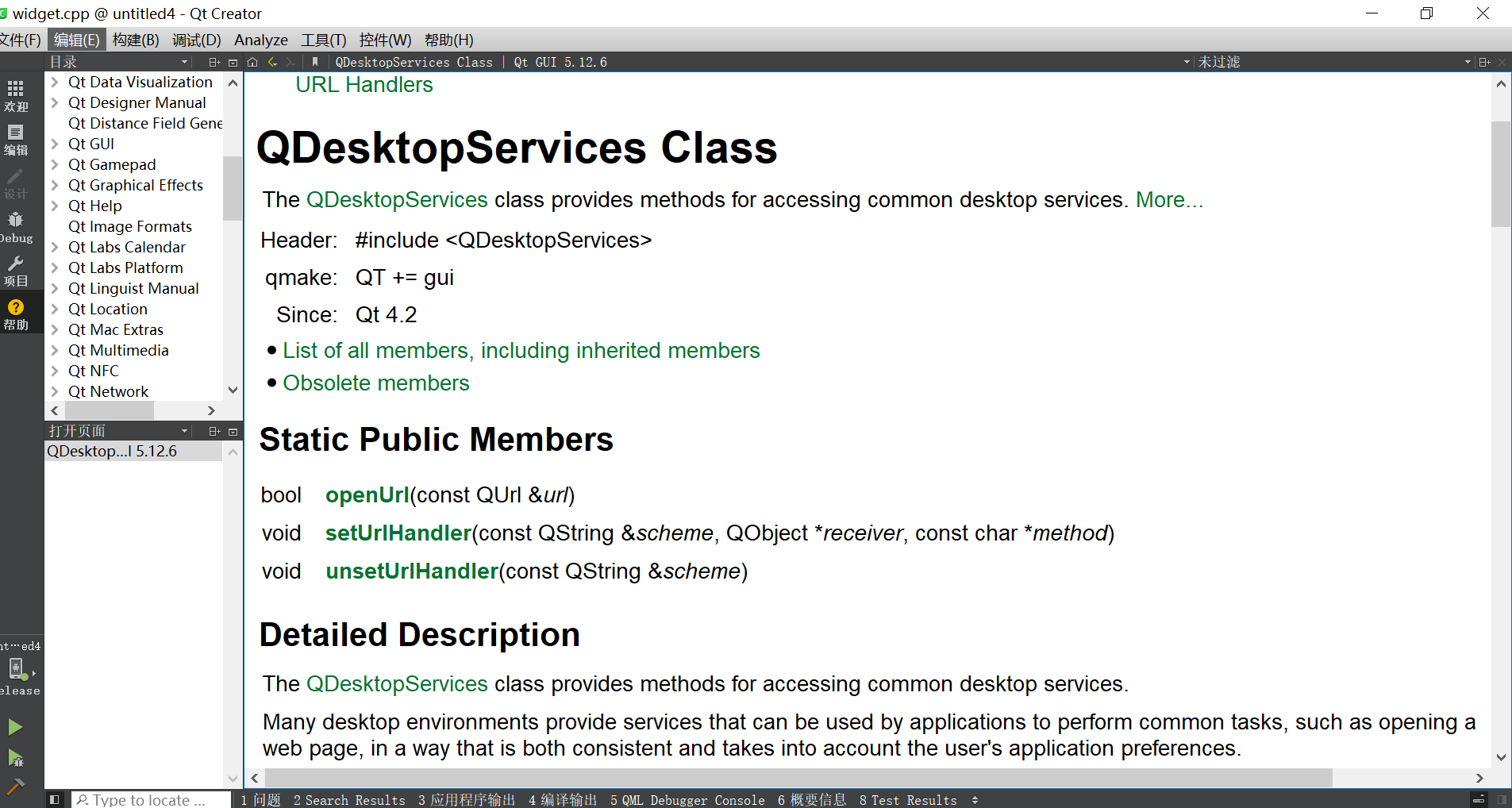
Task: Open the 控件(W) menu
Action: click(x=385, y=40)
